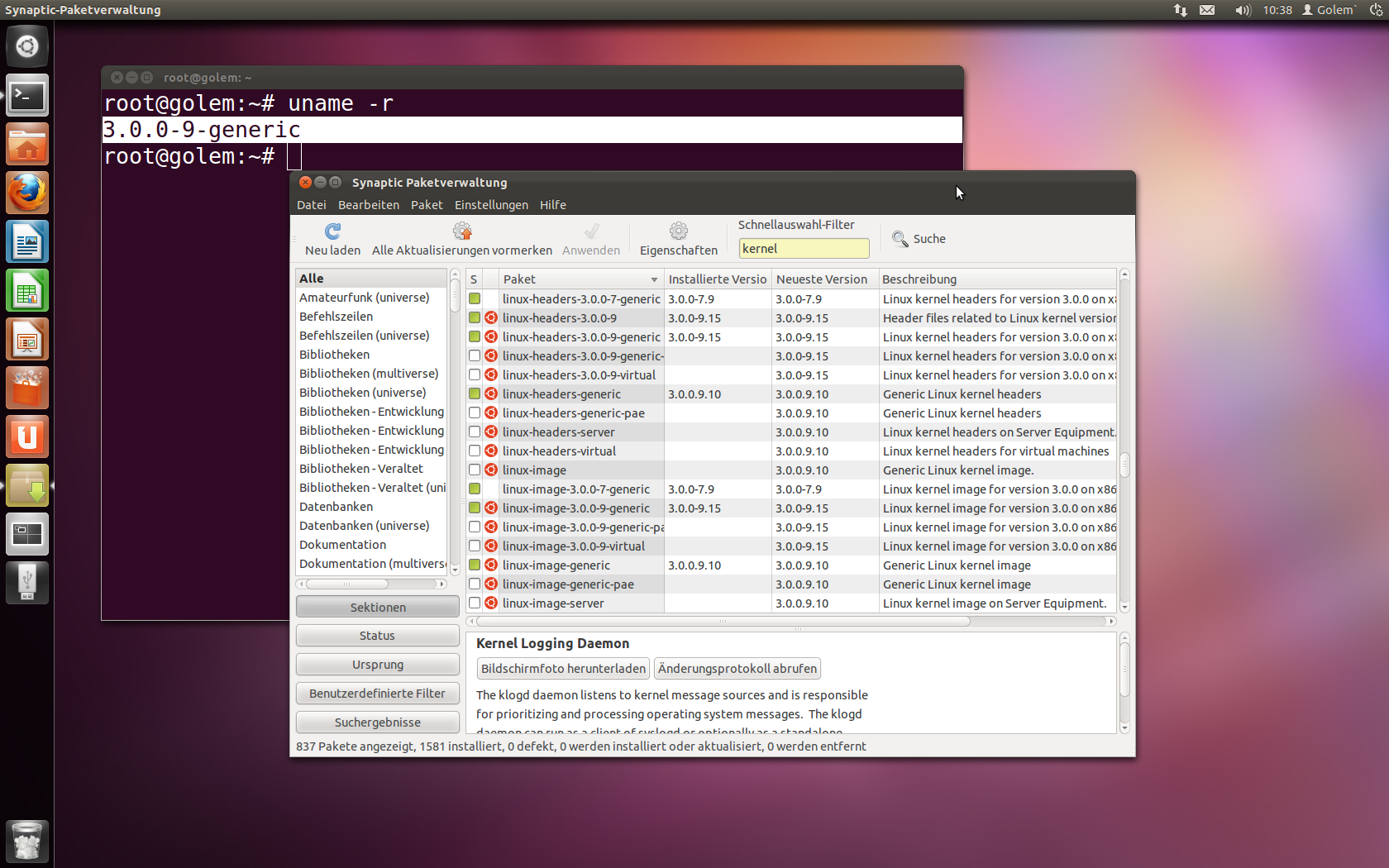Screen dimensions: 1389x868
Task: Open the Bearbeiten menu
Action: [369, 204]
